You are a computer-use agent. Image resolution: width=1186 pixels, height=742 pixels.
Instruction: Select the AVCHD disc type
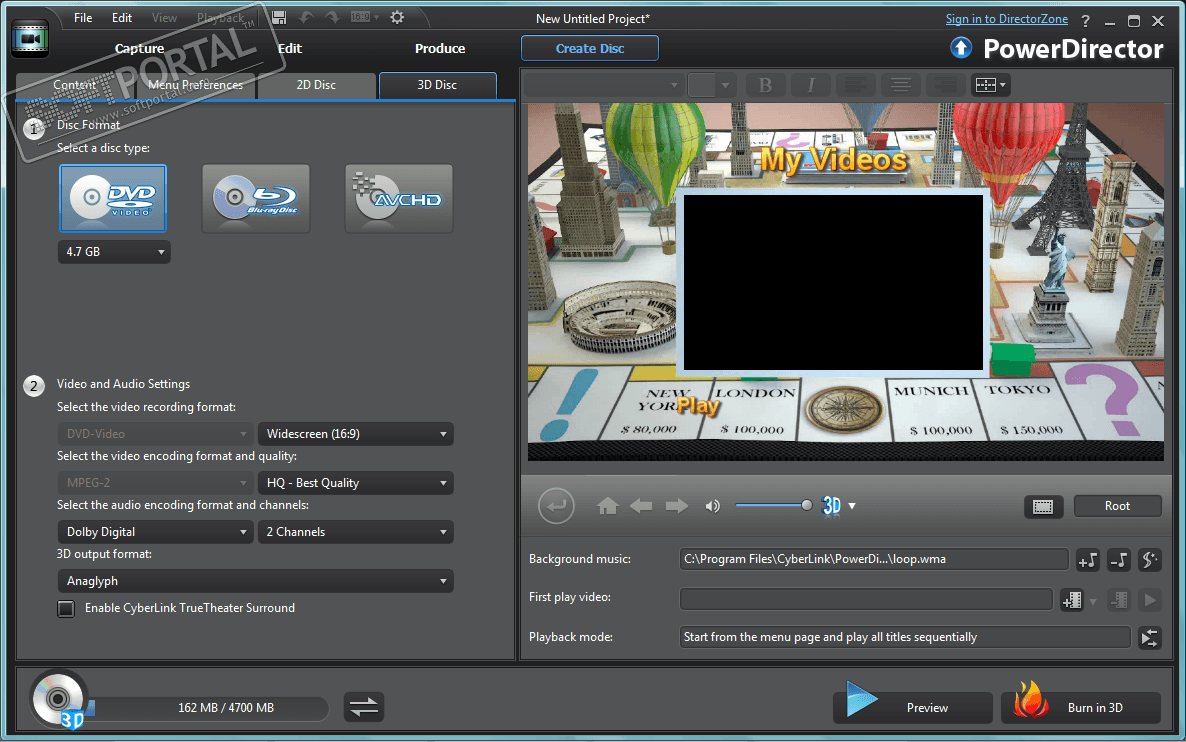click(399, 198)
